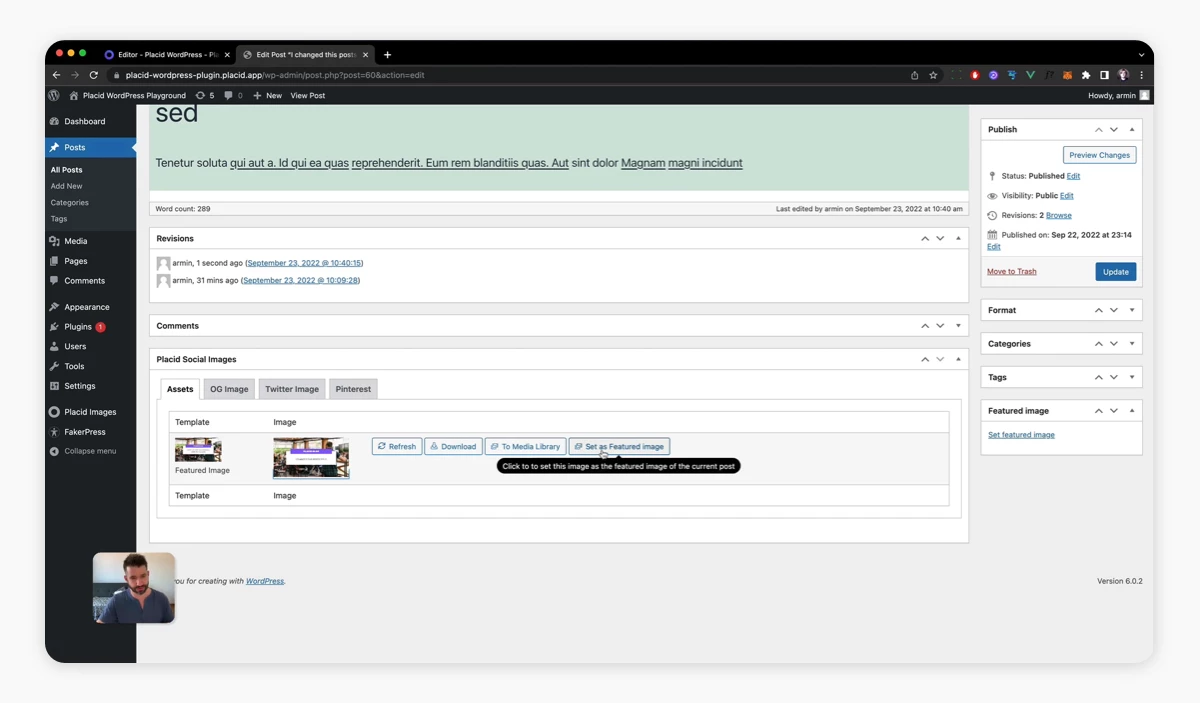Click Set as Featured image button
Screen dimensions: 1200x703
(x=619, y=446)
